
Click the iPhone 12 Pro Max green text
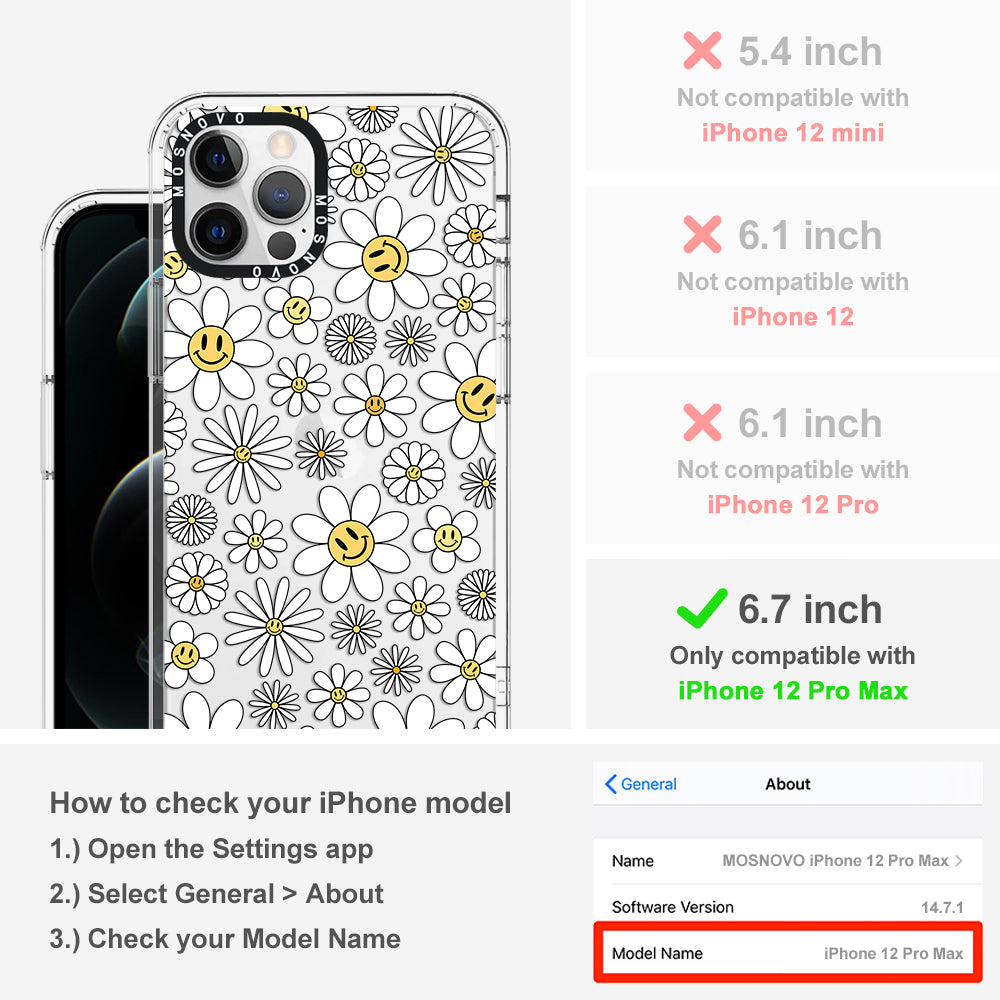(793, 691)
